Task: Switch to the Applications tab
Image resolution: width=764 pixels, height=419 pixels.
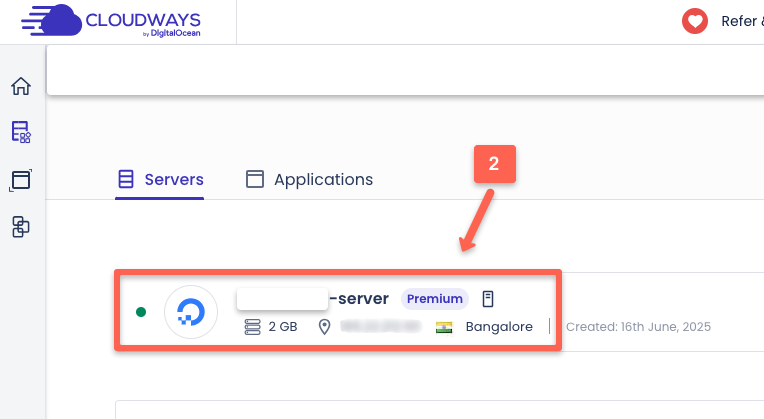Action: (310, 180)
